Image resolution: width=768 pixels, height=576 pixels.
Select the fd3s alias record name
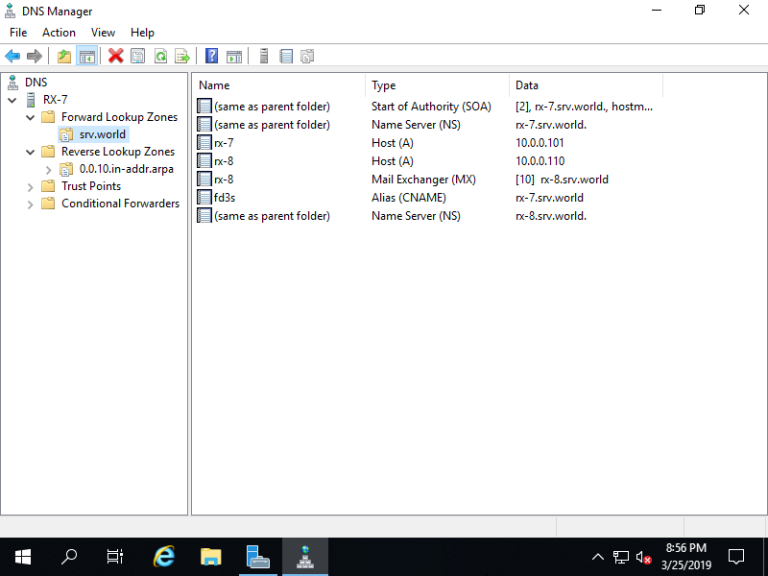click(x=224, y=197)
